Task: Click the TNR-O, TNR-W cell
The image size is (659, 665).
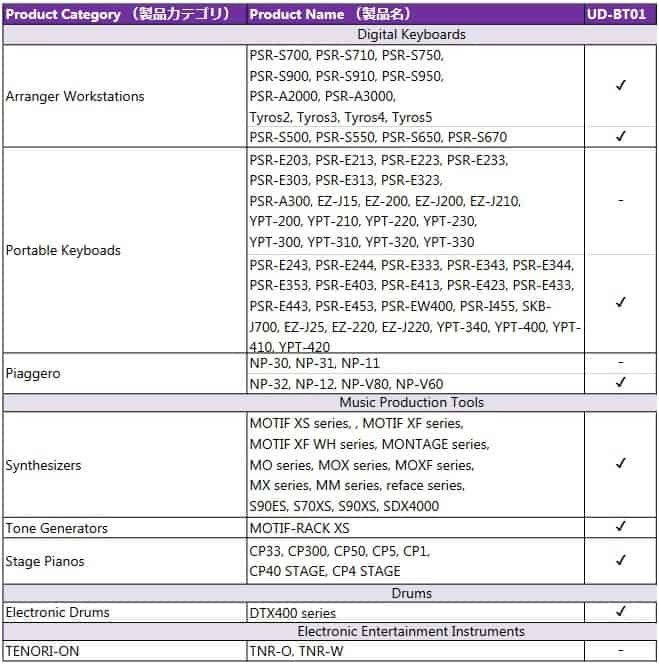Action: (416, 651)
